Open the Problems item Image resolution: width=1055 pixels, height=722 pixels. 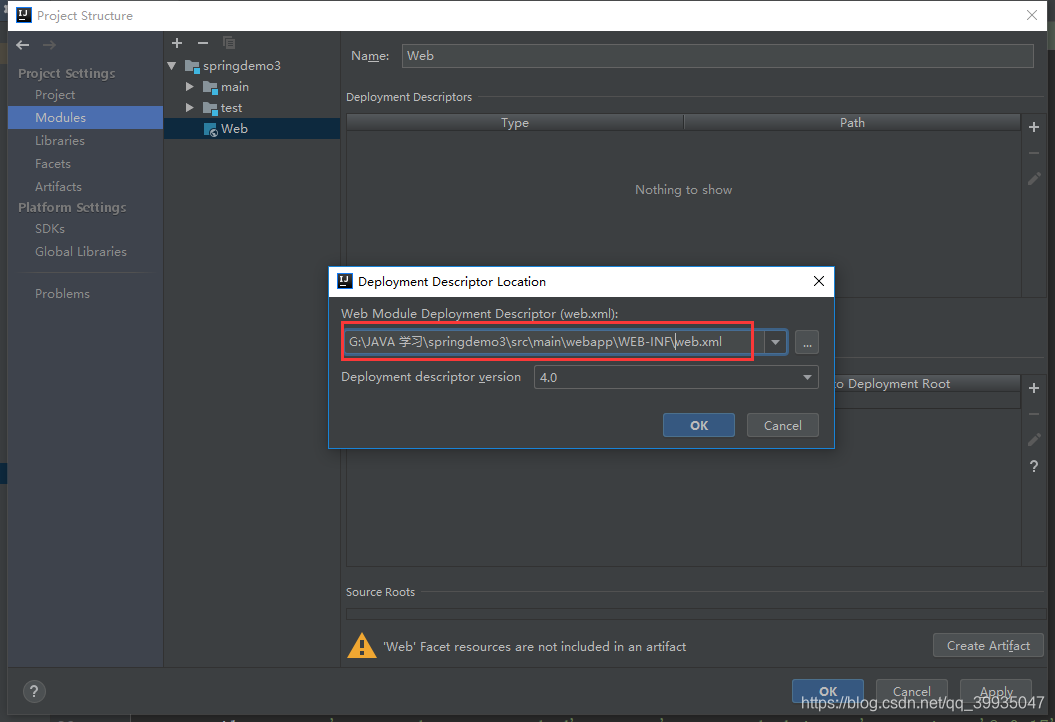(62, 294)
